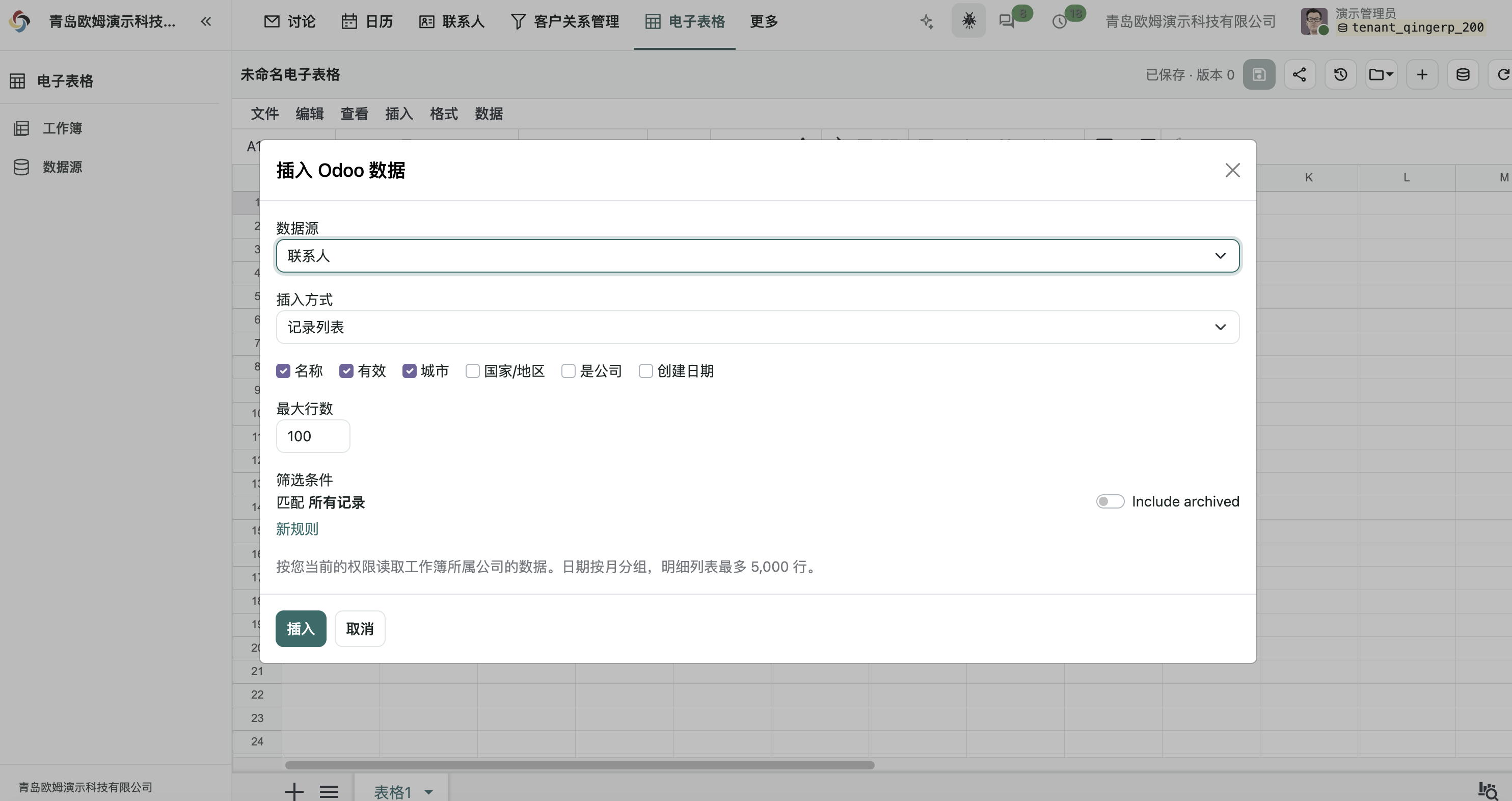Open the 文件 menu
Image resolution: width=1512 pixels, height=801 pixels.
click(265, 114)
